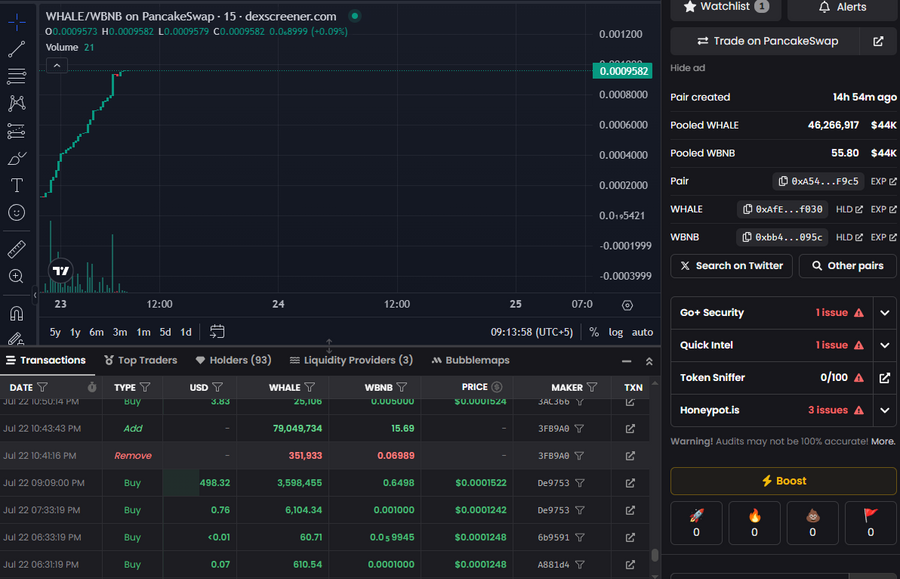The width and height of the screenshot is (900, 579).
Task: Click the Trade on PancakeSwap button
Action: 767,41
